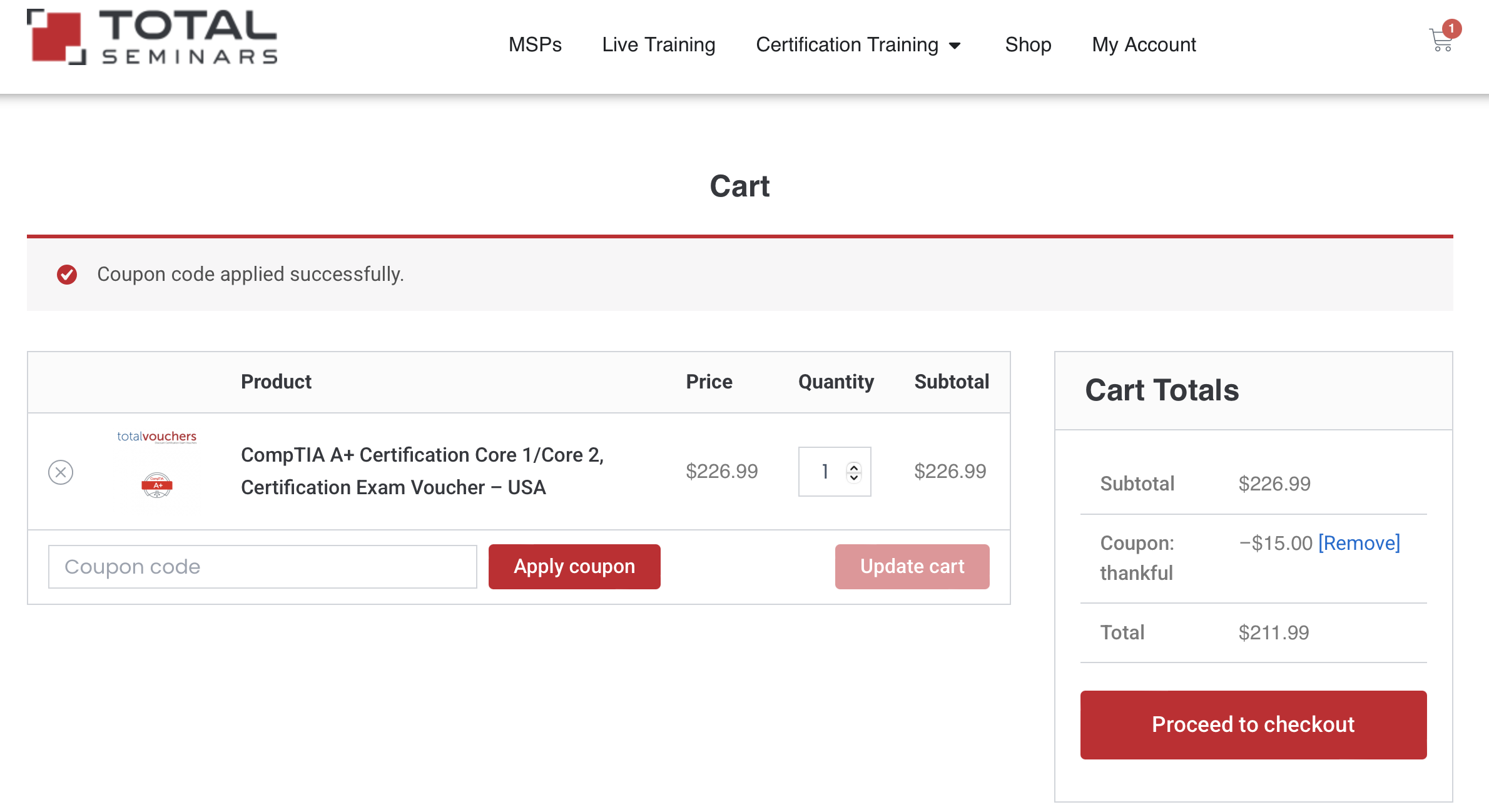1489x812 pixels.
Task: Decrease quantity with the down stepper arrow
Action: click(x=854, y=478)
